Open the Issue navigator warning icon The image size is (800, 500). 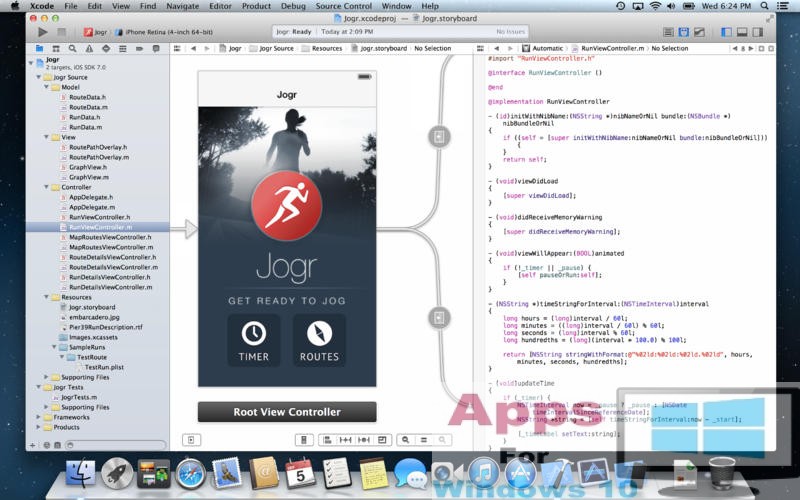point(89,48)
